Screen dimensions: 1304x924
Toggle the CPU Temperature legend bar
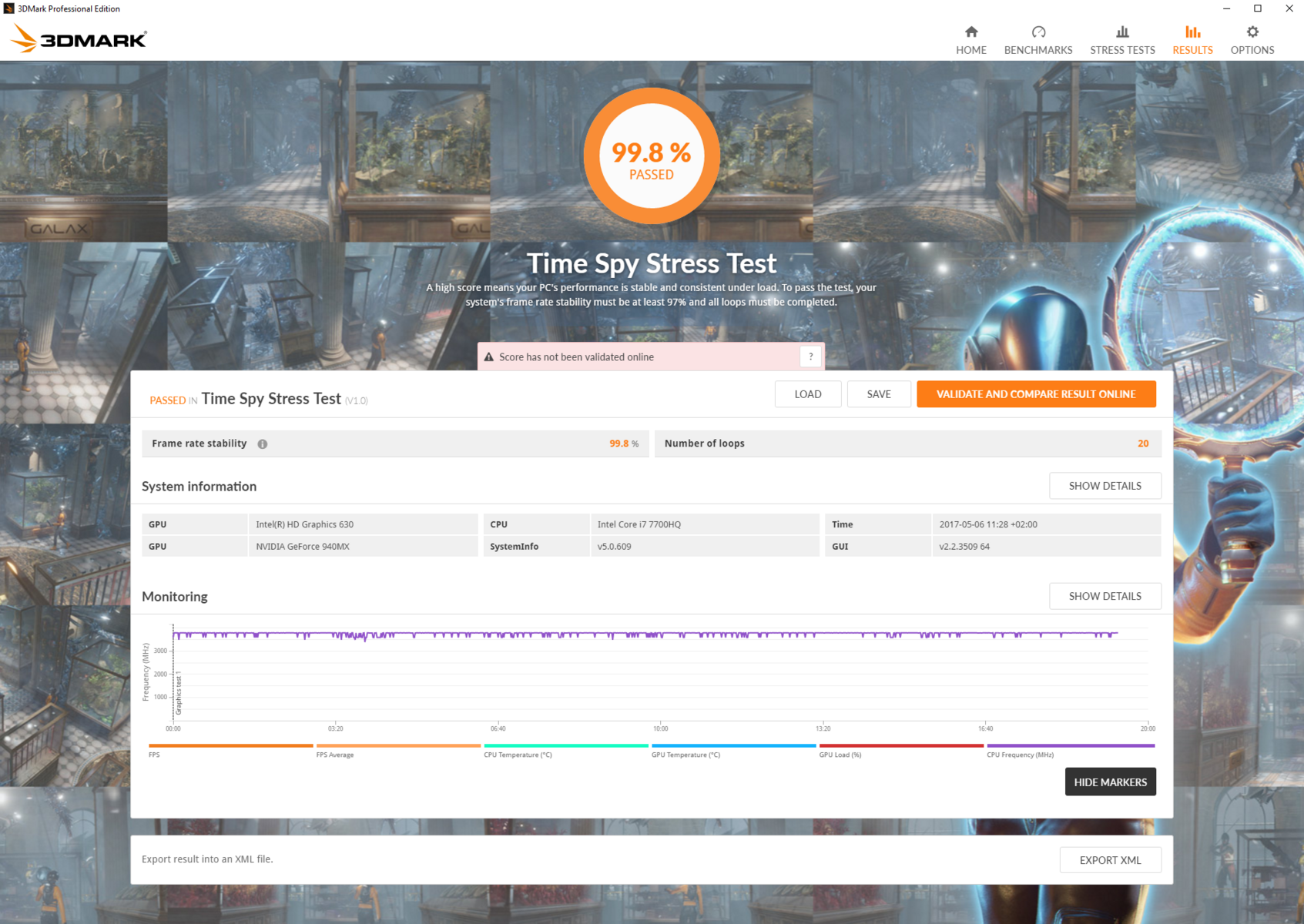(x=566, y=745)
